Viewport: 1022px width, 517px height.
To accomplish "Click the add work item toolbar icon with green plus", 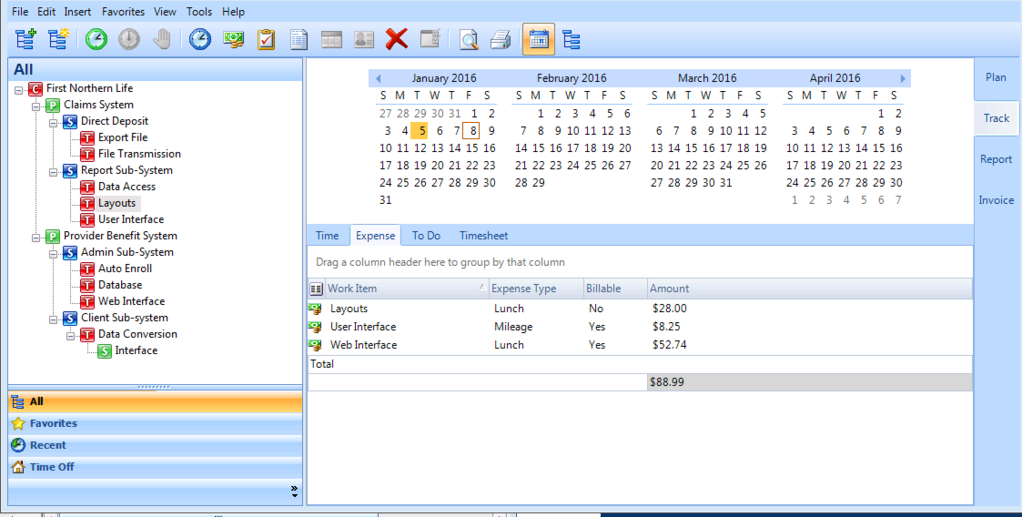I will (x=25, y=40).
